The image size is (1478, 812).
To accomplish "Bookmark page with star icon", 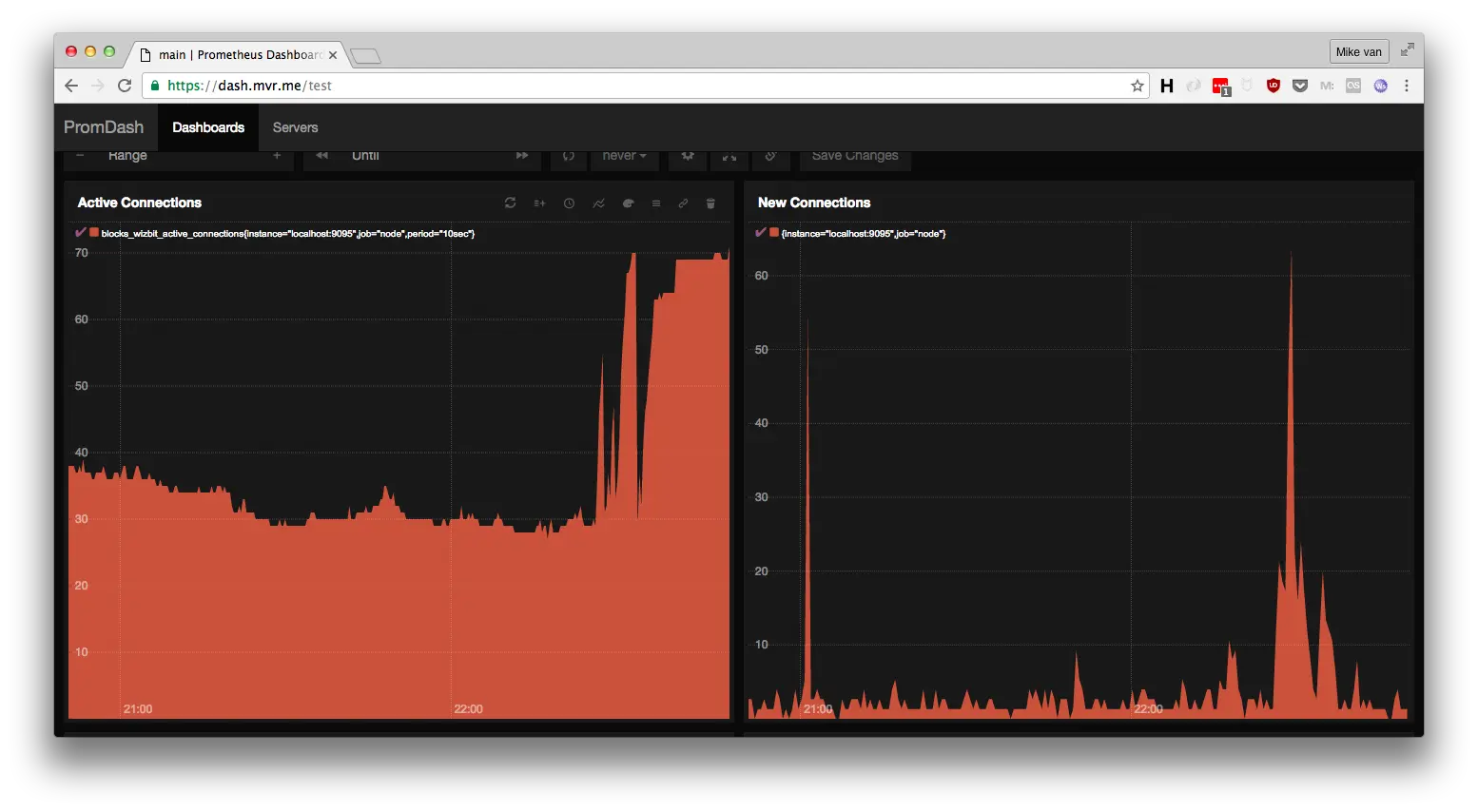I will click(x=1137, y=86).
